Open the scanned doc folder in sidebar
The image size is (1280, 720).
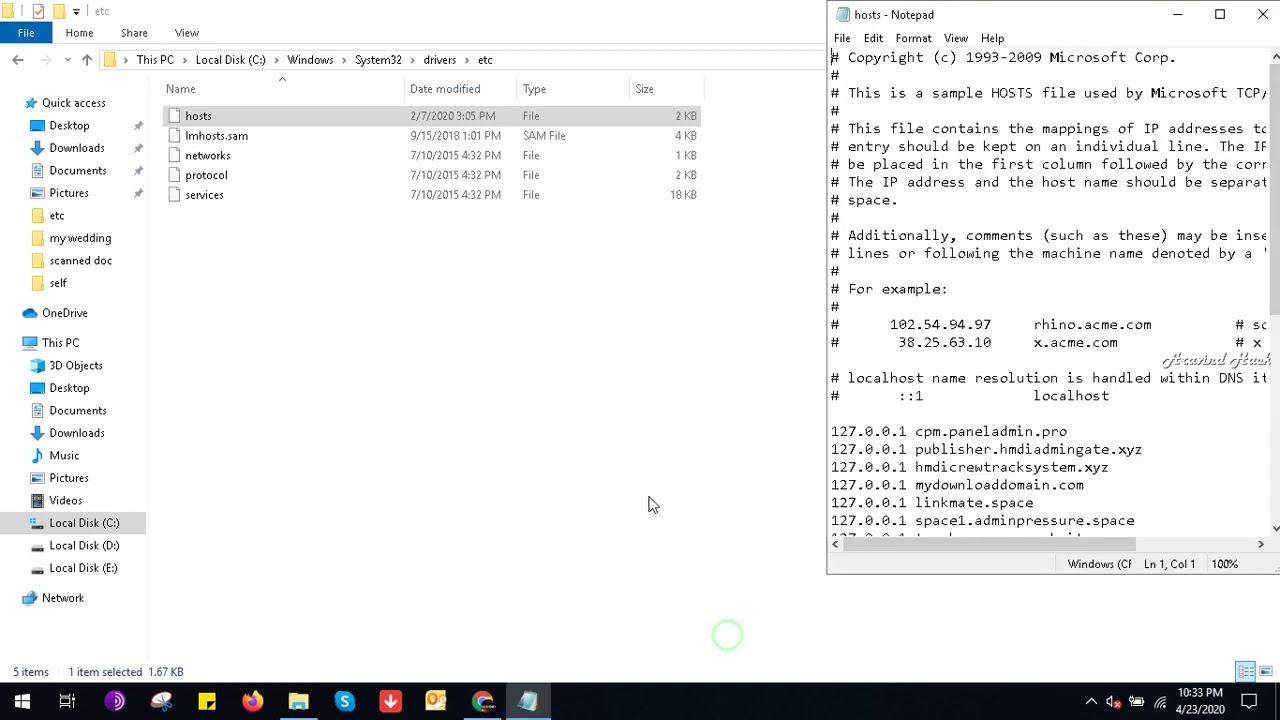[x=80, y=261]
